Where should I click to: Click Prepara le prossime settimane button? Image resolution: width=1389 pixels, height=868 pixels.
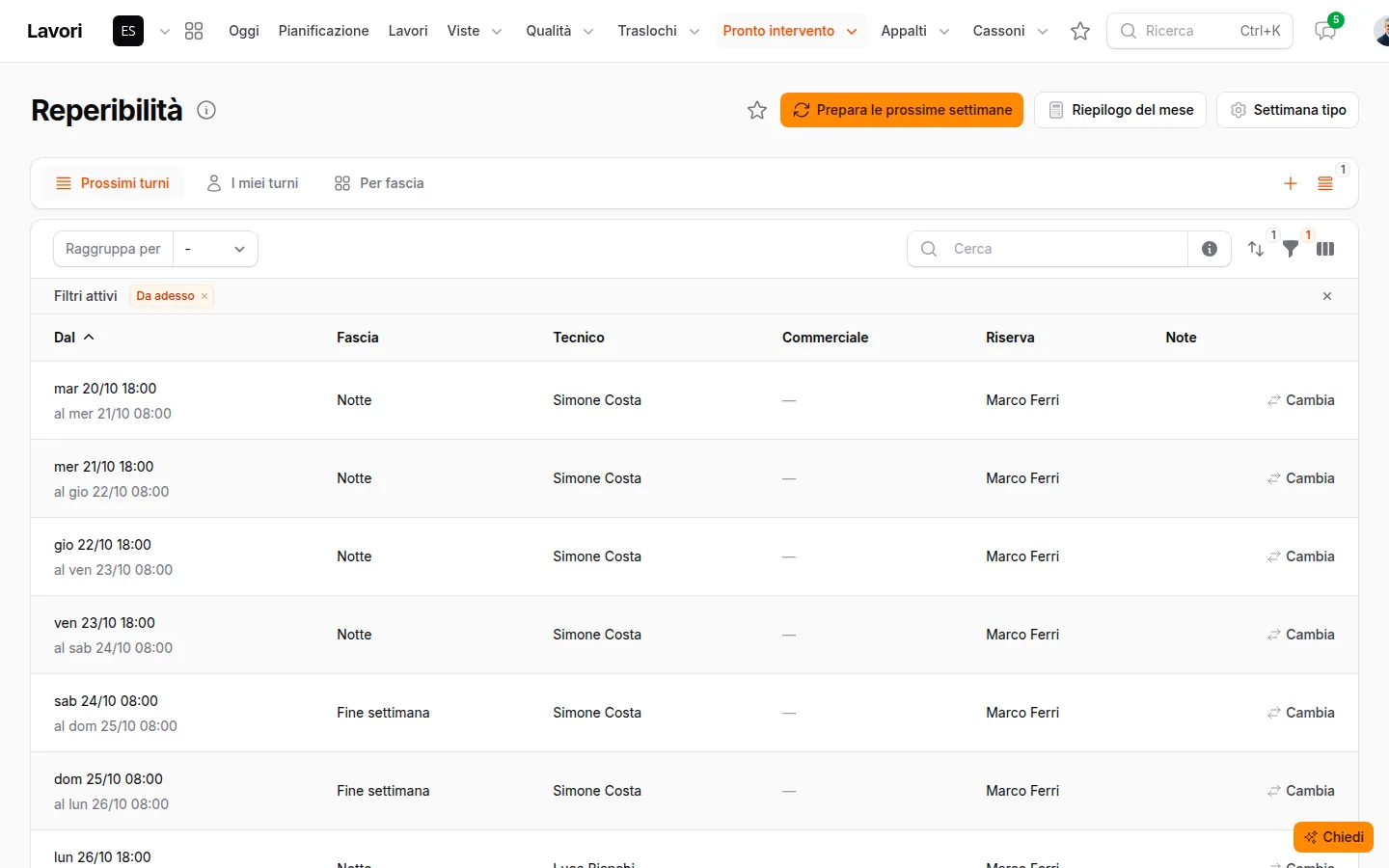[x=902, y=110]
